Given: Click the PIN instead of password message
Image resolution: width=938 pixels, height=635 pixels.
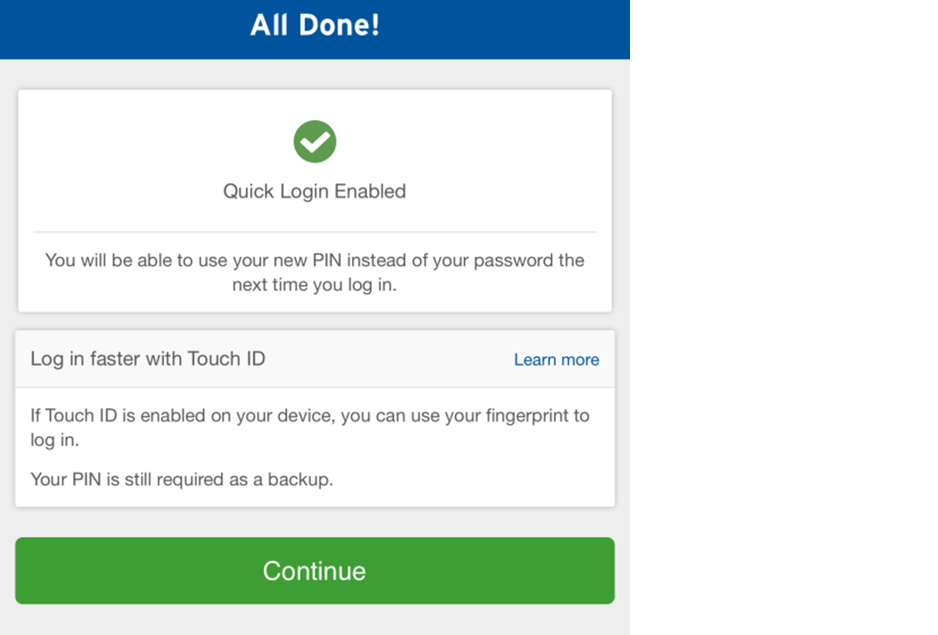Looking at the screenshot, I should coord(314,271).
